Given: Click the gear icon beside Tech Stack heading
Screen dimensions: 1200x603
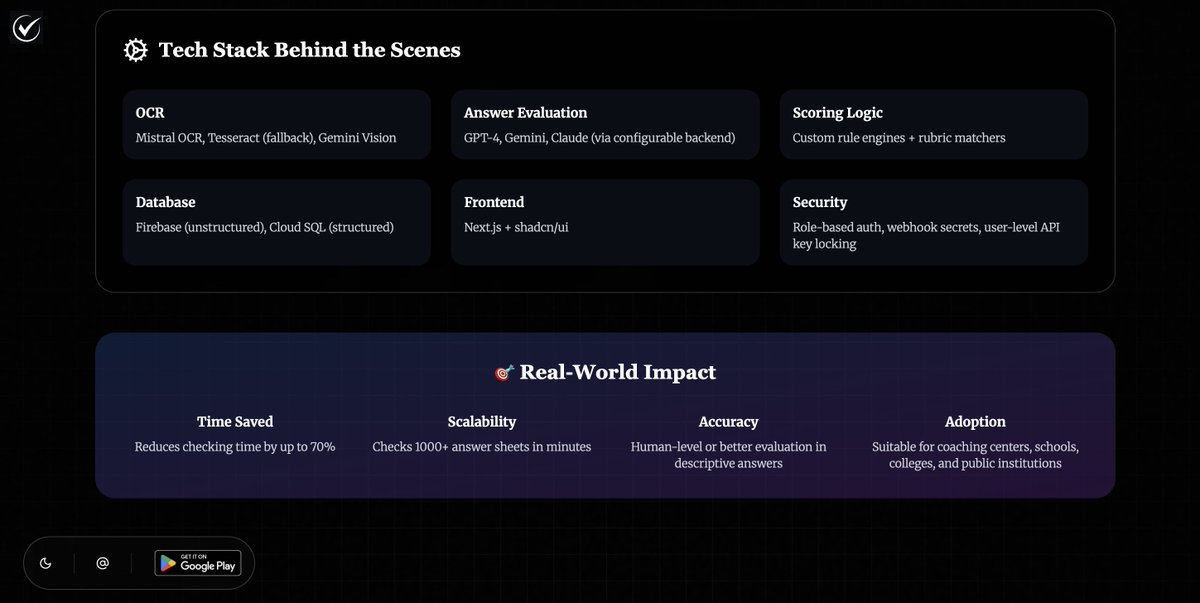Looking at the screenshot, I should click(135, 50).
